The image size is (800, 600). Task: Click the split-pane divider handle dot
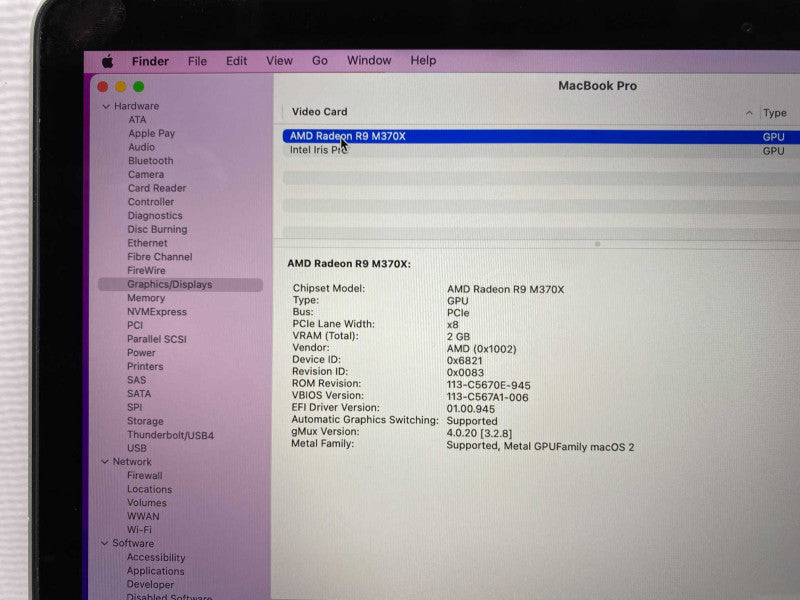[x=597, y=244]
